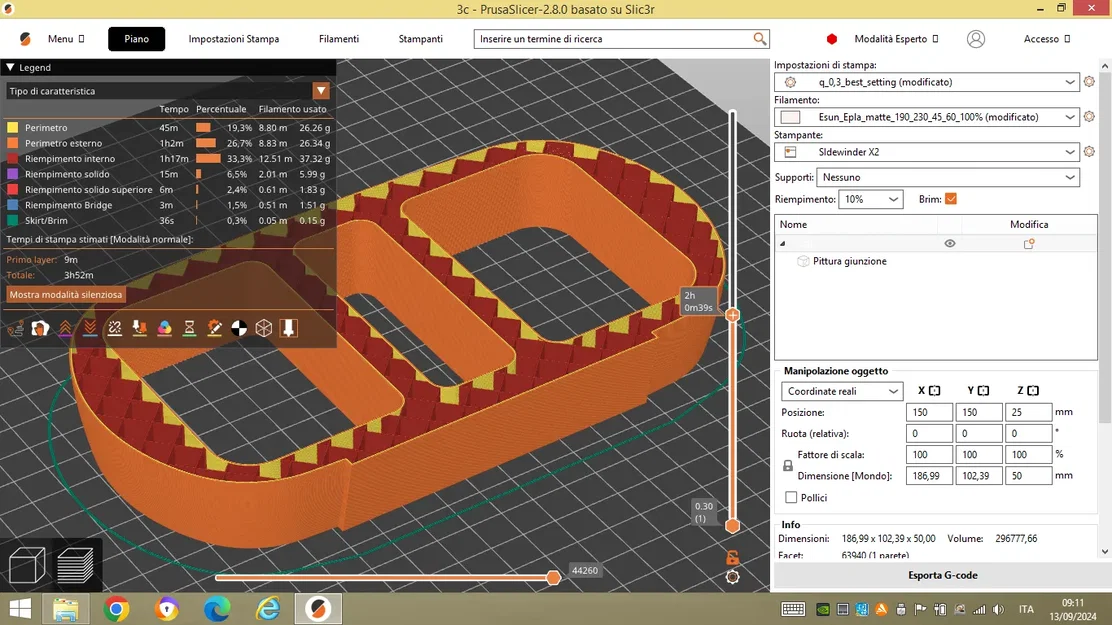Viewport: 1112px width, 625px height.
Task: Open File Explorer from taskbar
Action: (66, 609)
